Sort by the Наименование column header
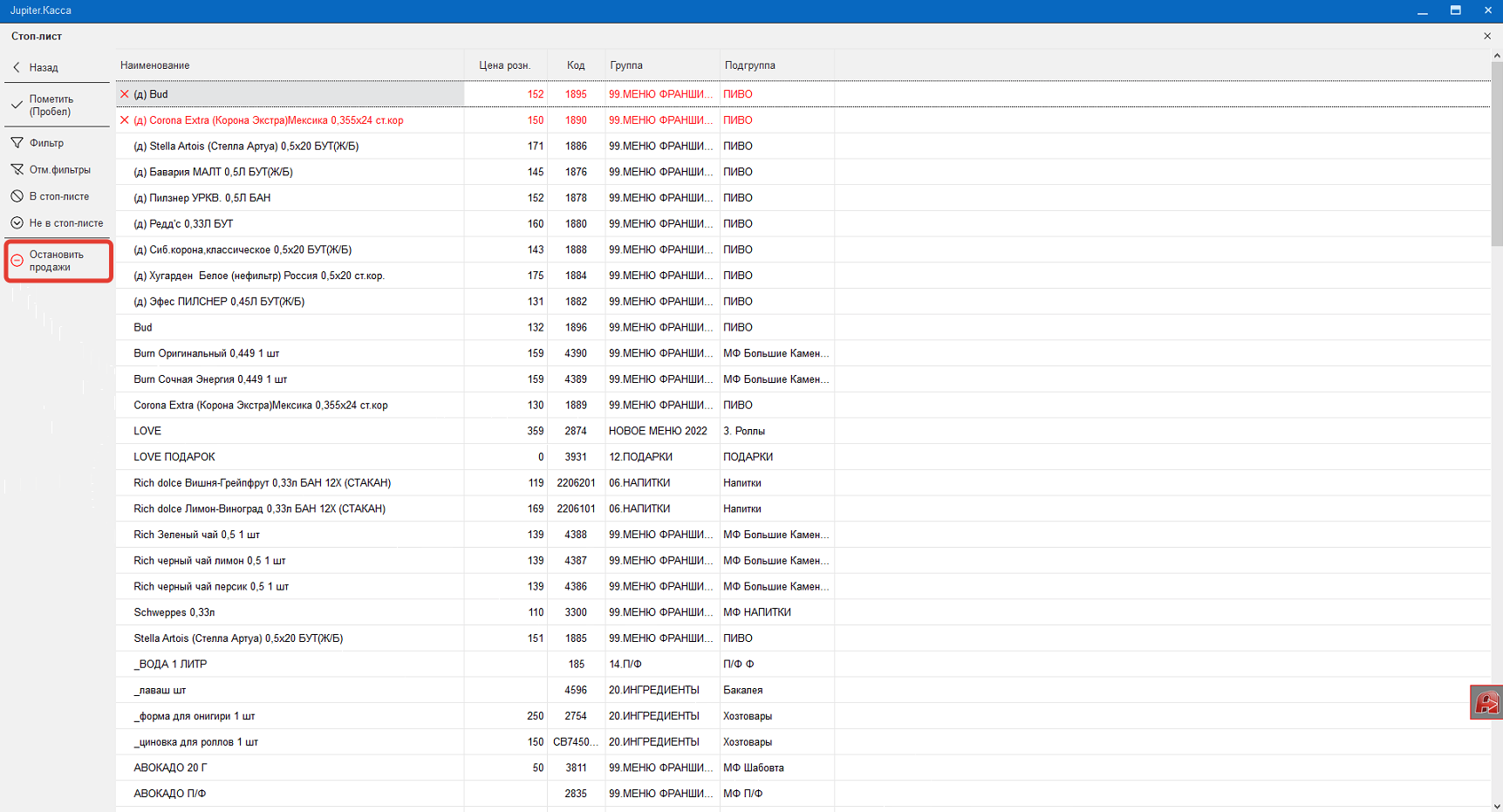The image size is (1503, 812). tap(290, 65)
